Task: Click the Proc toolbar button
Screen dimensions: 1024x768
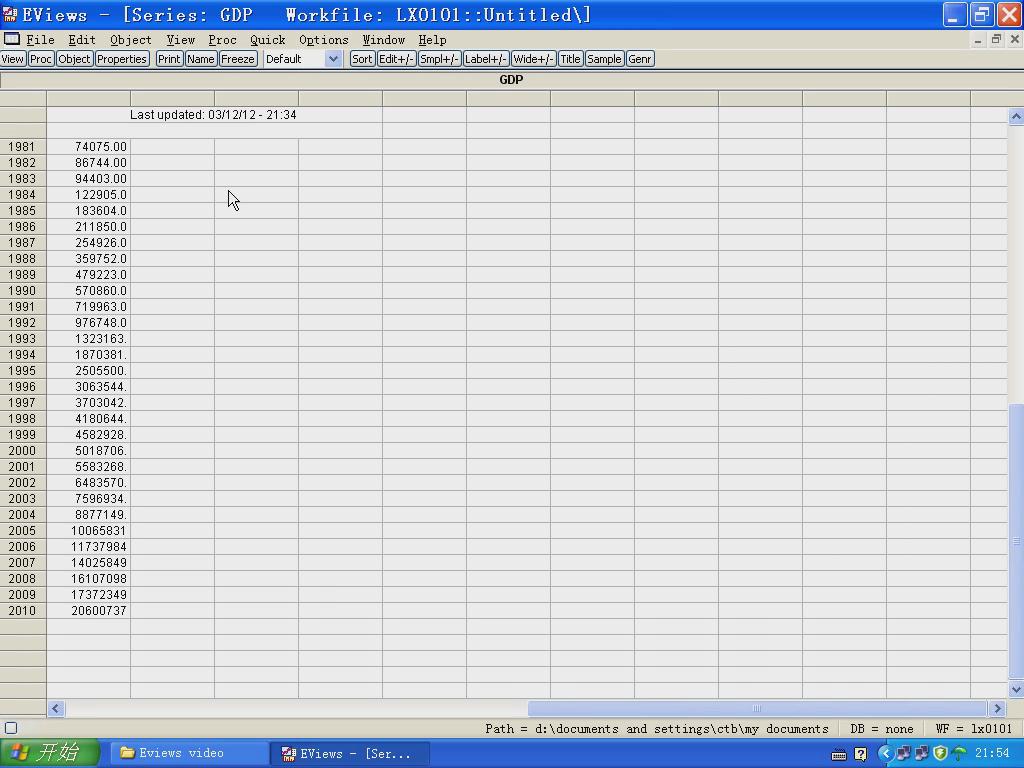Action: (x=40, y=59)
